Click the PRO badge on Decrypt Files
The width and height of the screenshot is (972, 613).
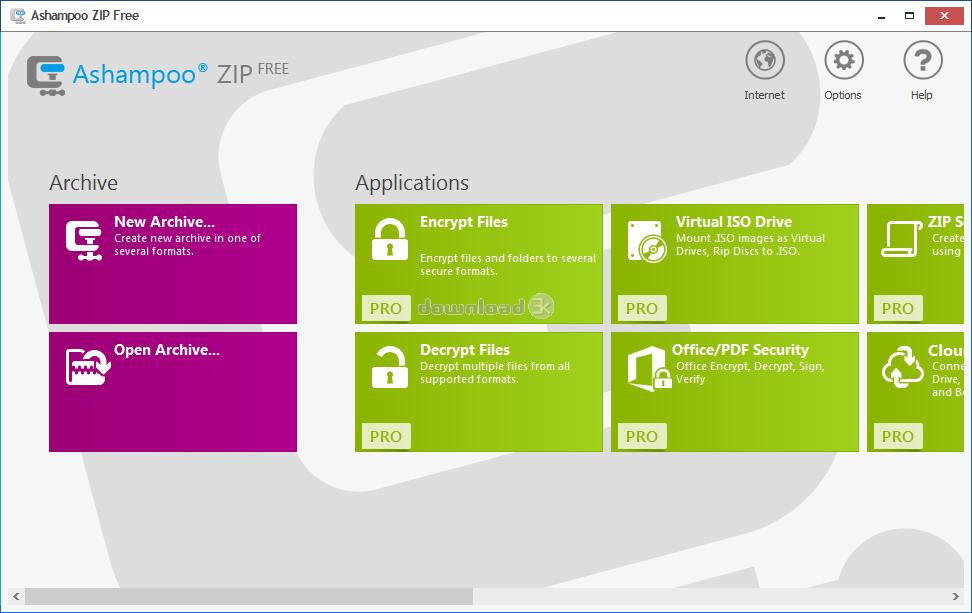[386, 436]
